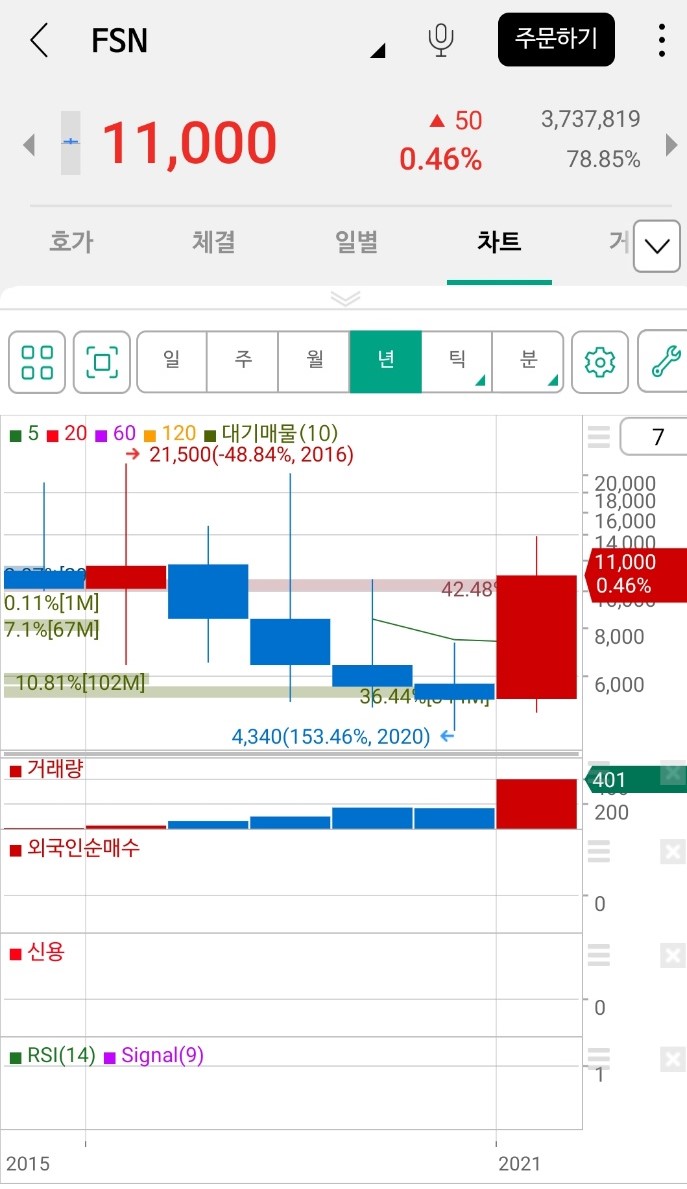The height and width of the screenshot is (1189, 687).
Task: Tap the 60-period moving average legend
Action: pos(115,434)
